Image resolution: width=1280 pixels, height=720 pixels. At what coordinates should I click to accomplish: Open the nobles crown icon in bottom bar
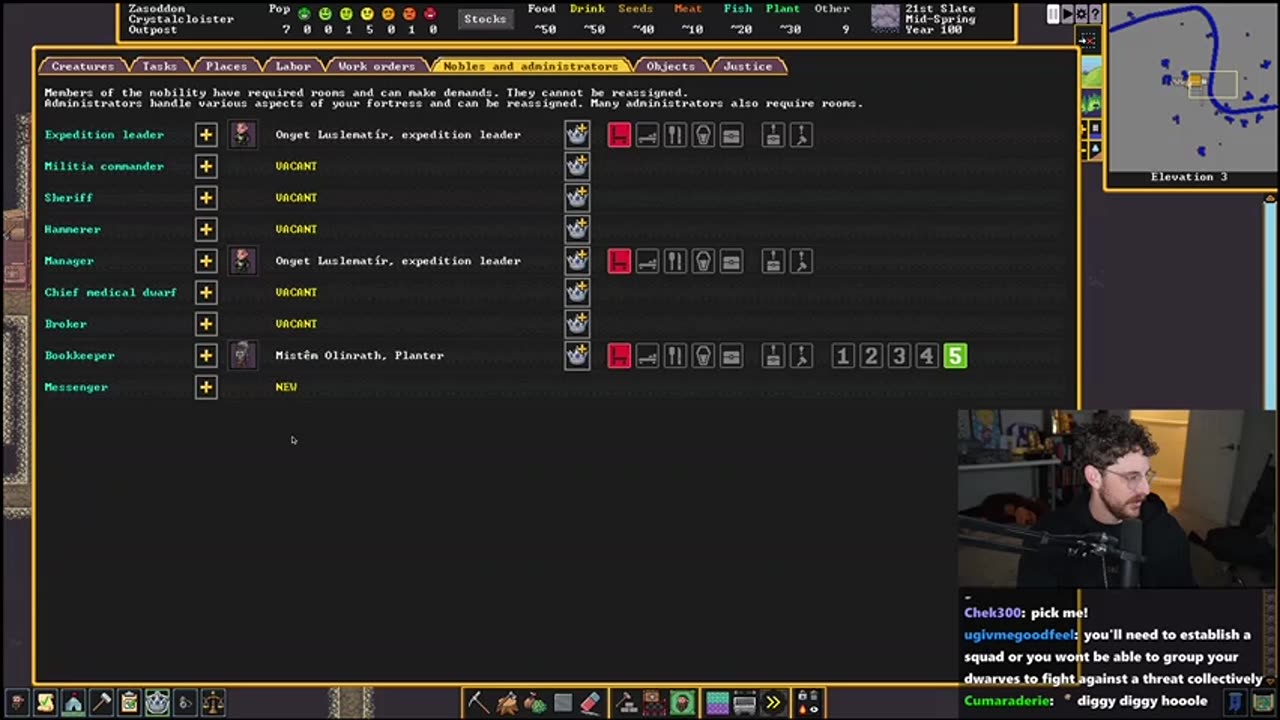pos(157,703)
